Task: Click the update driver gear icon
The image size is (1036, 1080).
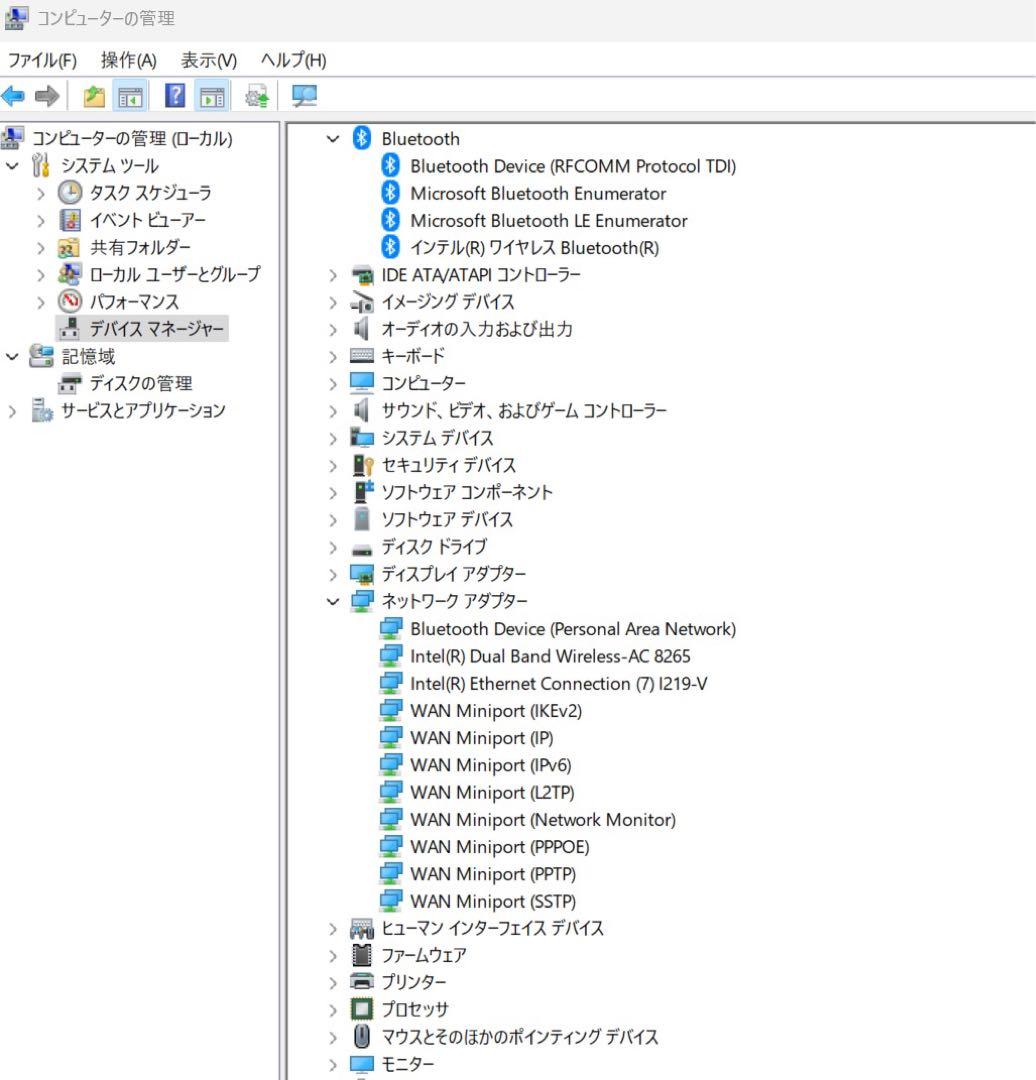Action: coord(253,96)
